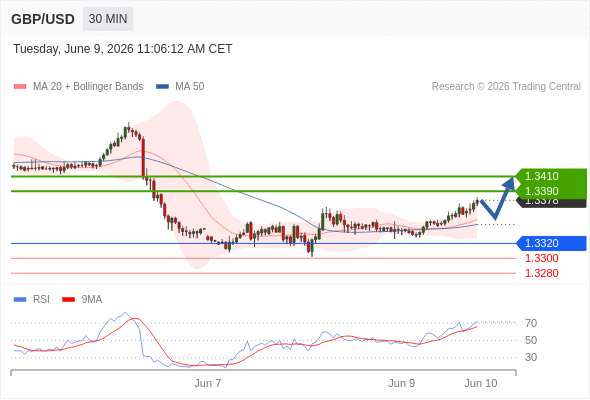Click the blue MA 50 legend swatch

(x=163, y=87)
